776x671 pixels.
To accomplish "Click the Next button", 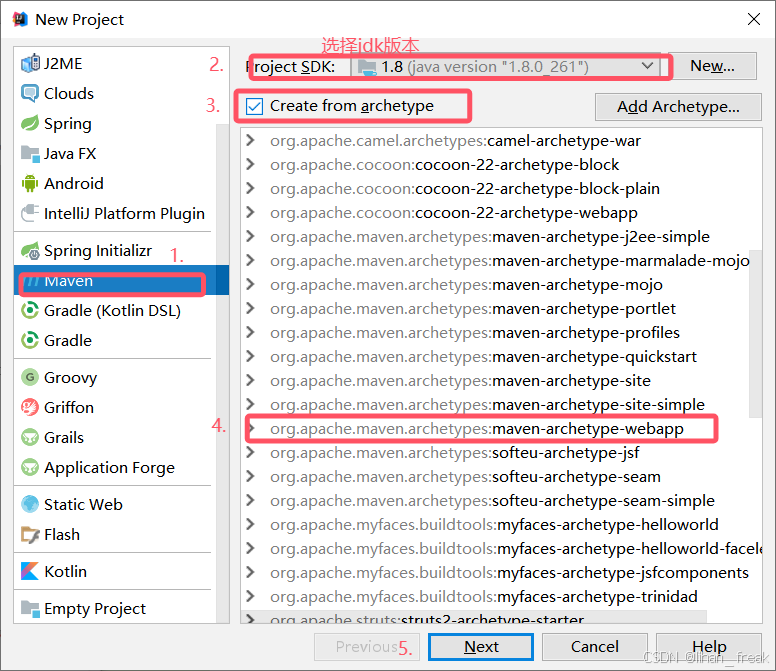I will tap(481, 647).
